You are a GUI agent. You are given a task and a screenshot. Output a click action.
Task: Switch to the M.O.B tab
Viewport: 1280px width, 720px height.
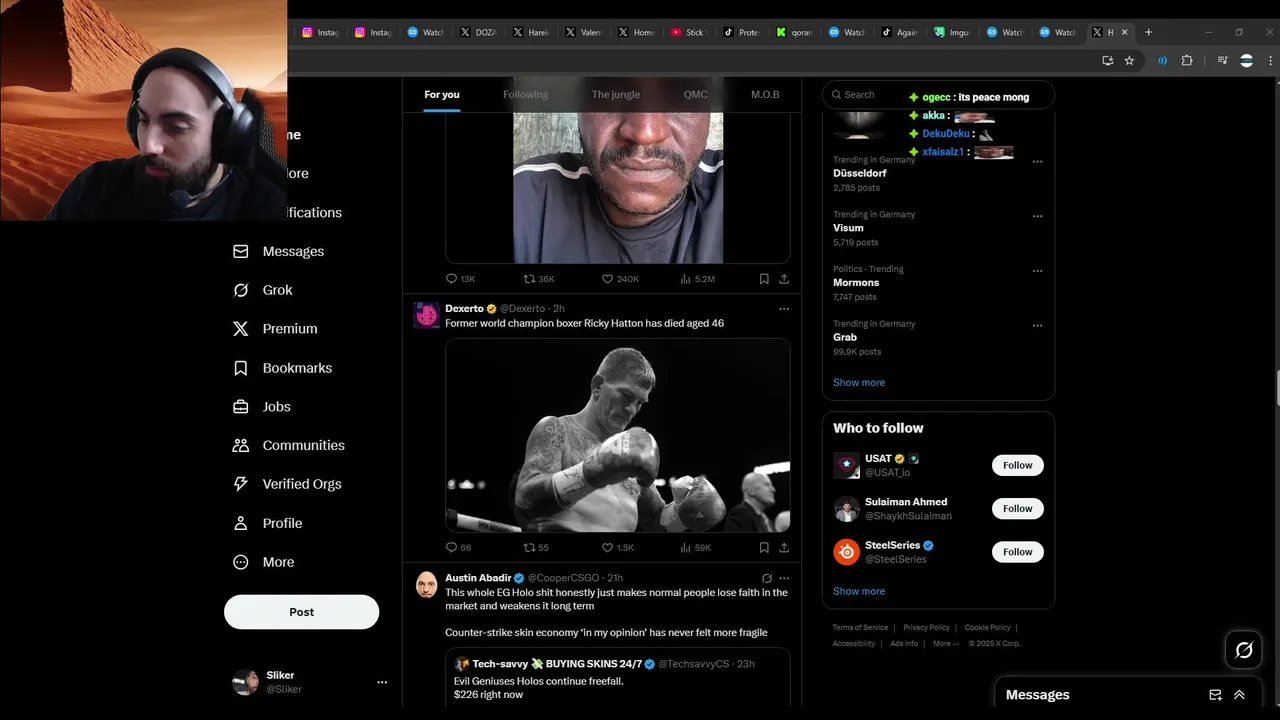pyautogui.click(x=765, y=94)
